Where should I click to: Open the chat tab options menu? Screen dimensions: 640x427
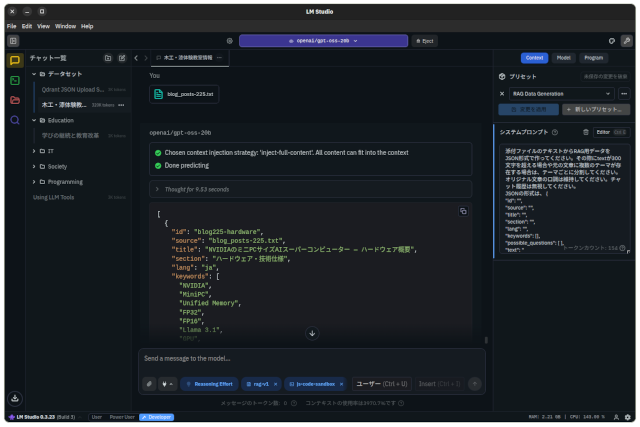[x=219, y=58]
